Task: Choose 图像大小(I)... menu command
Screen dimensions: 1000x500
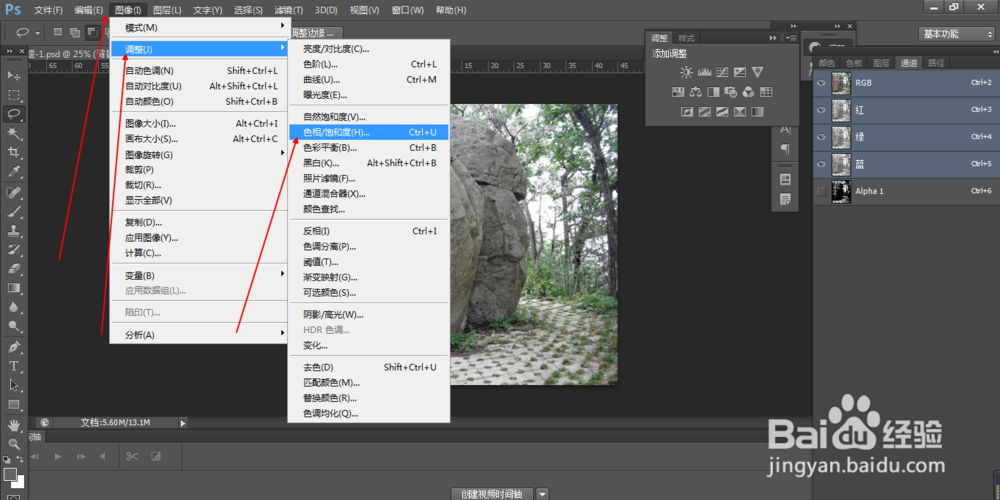Action: pos(200,123)
